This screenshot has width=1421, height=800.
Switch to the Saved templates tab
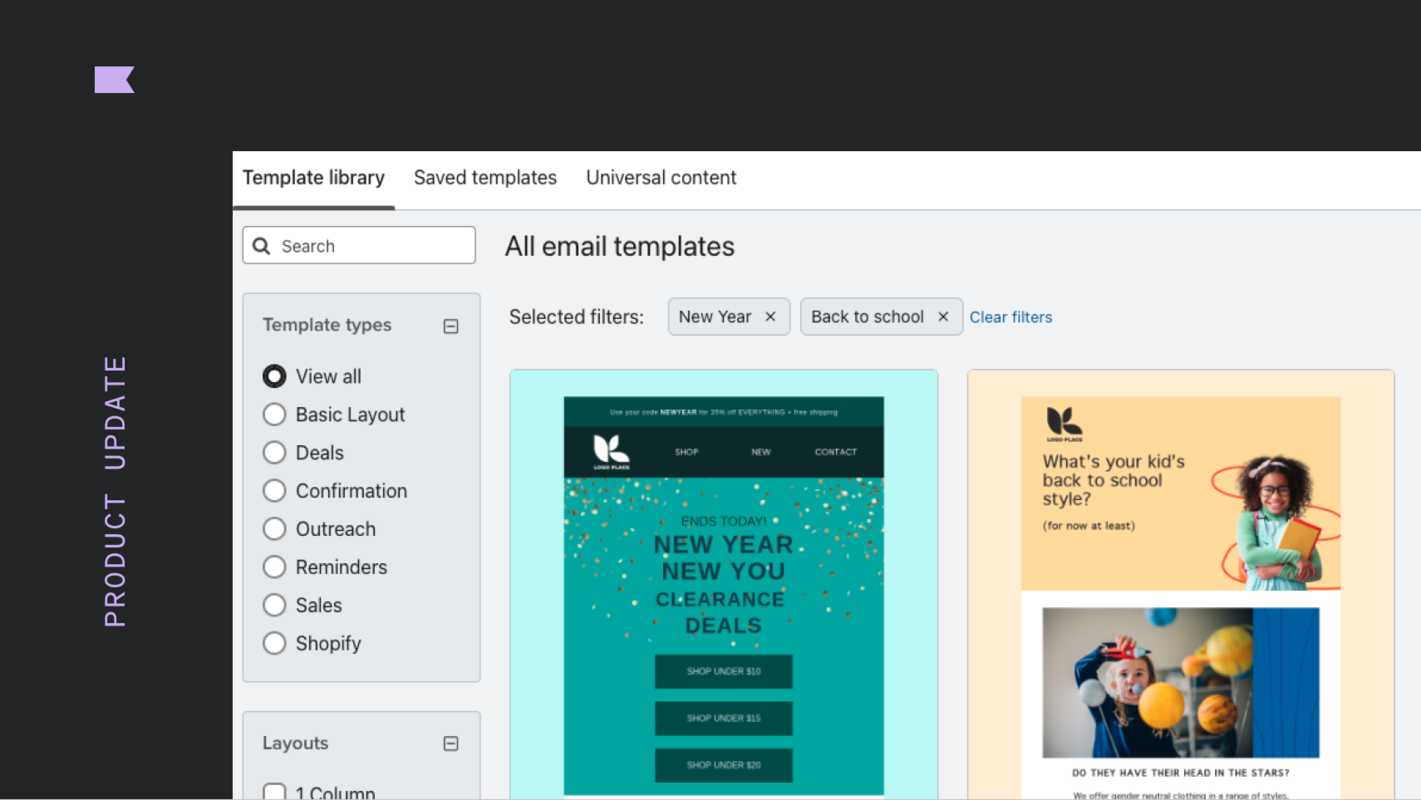[485, 177]
